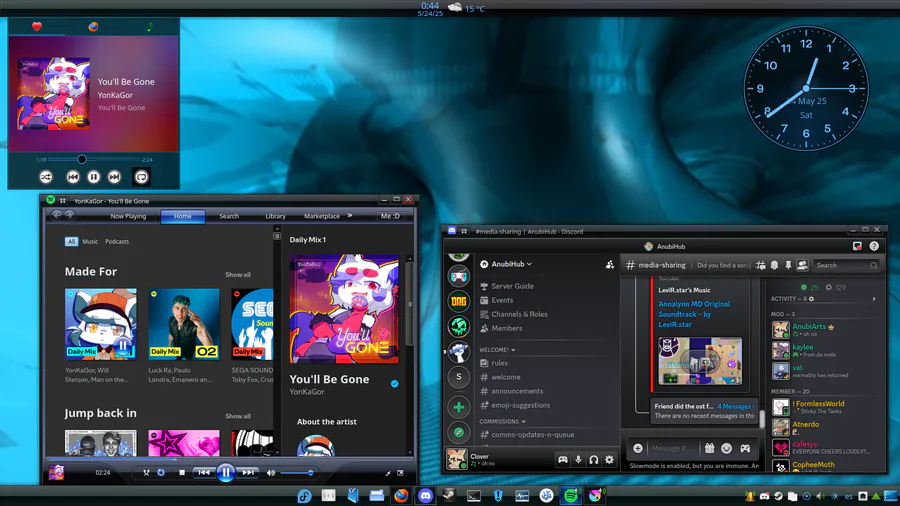Toggle shuffle in Spotify player bar
The height and width of the screenshot is (506, 900).
point(146,473)
